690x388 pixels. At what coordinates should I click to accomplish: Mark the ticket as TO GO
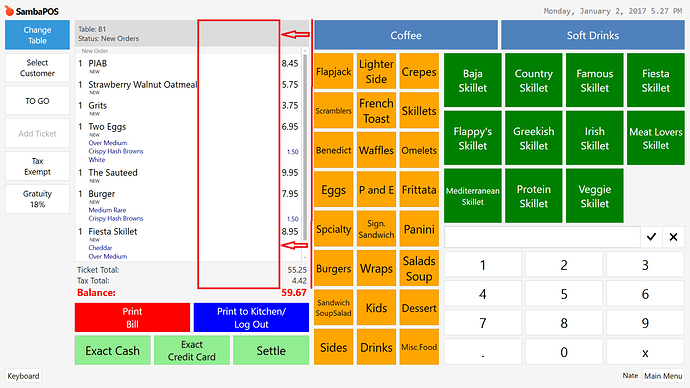point(37,101)
